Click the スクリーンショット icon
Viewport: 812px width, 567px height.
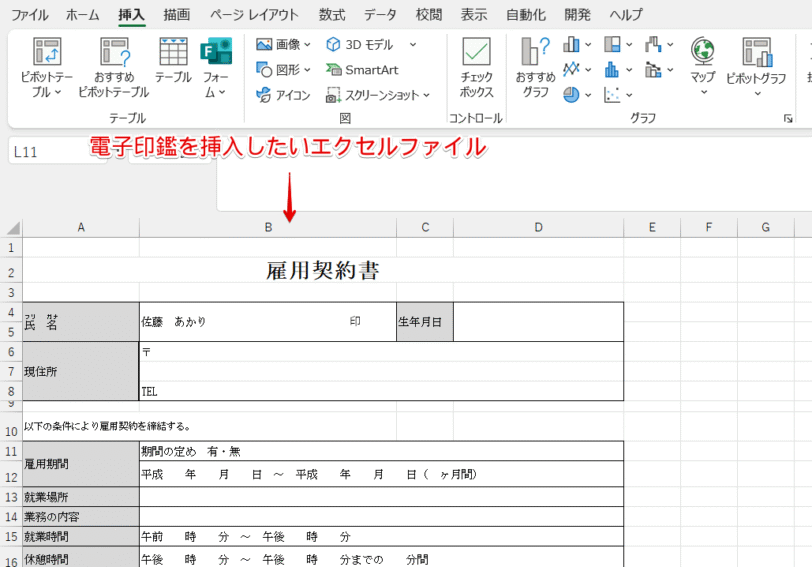pyautogui.click(x=333, y=95)
